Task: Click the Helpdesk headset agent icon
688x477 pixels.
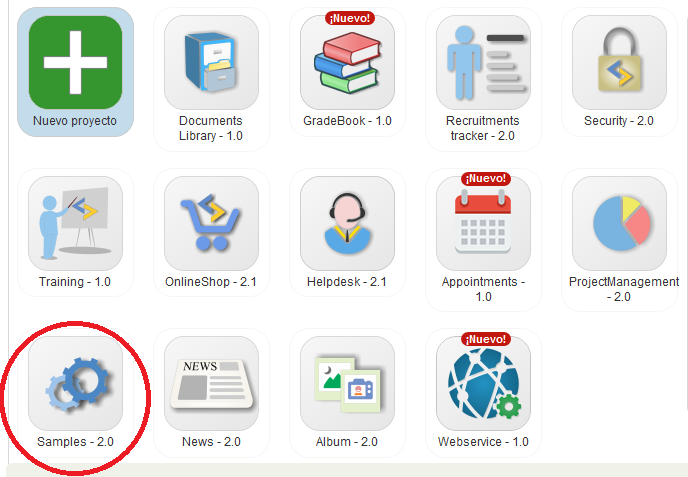Action: tap(347, 223)
